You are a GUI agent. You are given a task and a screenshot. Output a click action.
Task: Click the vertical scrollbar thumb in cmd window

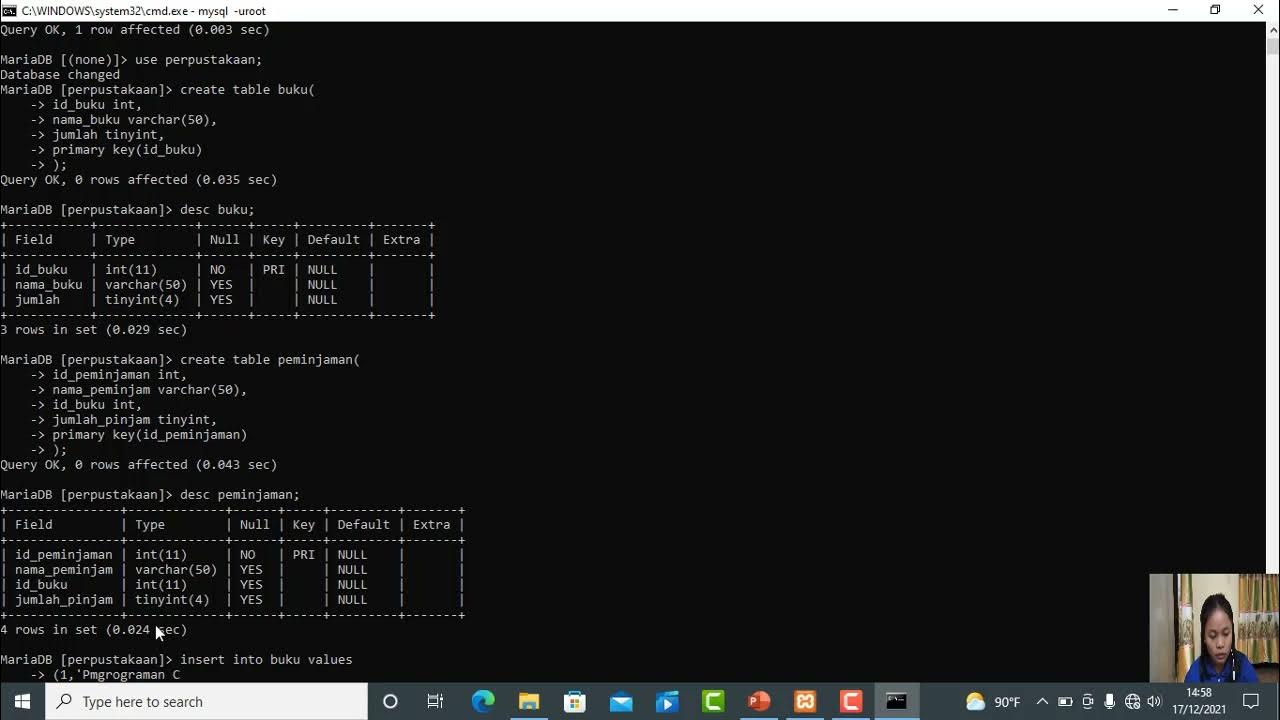pyautogui.click(x=1272, y=46)
